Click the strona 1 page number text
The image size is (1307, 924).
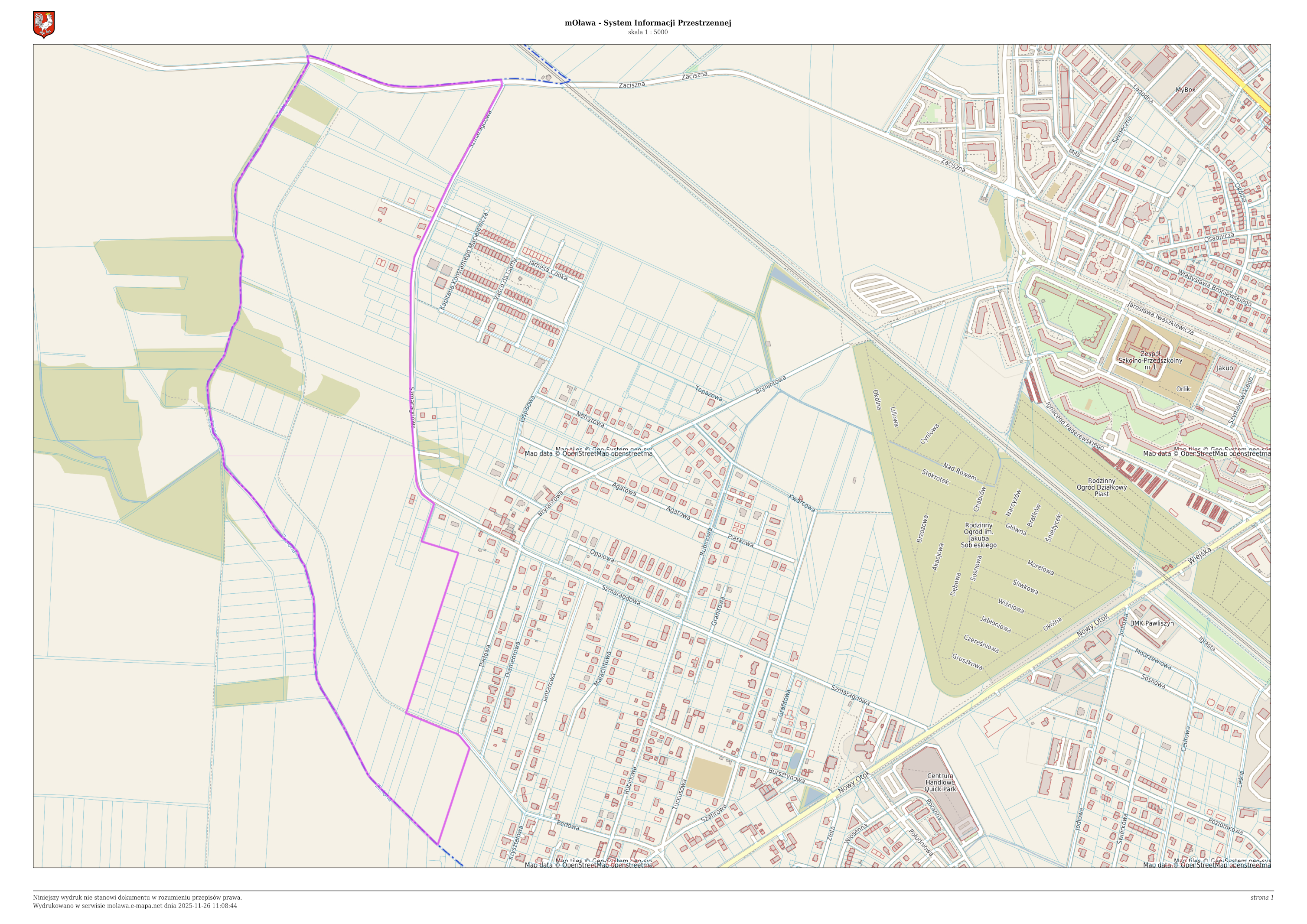pyautogui.click(x=1262, y=897)
